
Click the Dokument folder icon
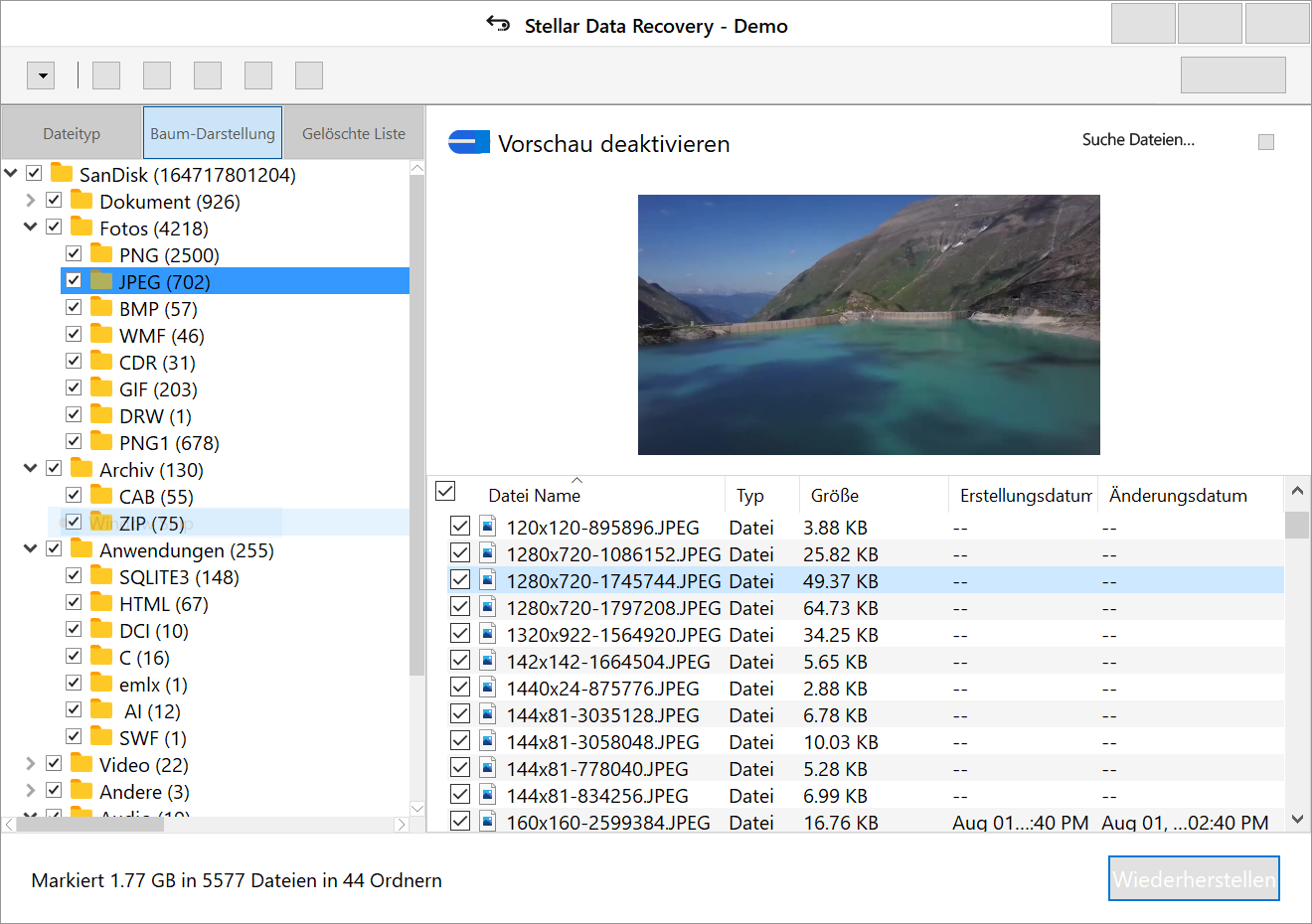click(82, 200)
